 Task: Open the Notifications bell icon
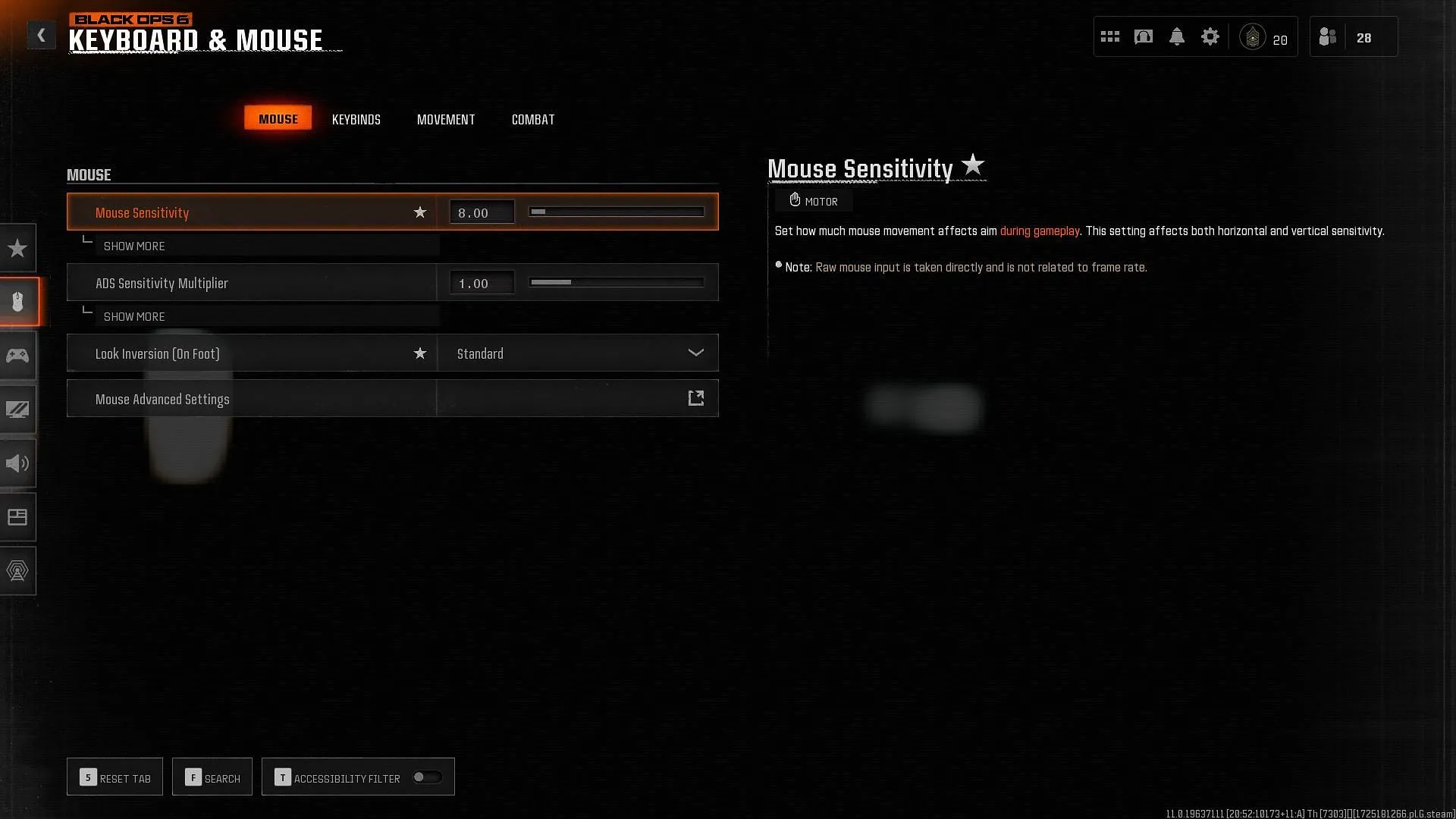1176,36
